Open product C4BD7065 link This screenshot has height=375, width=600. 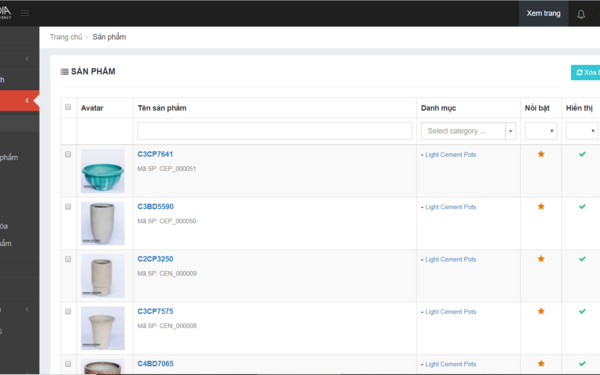(155, 364)
